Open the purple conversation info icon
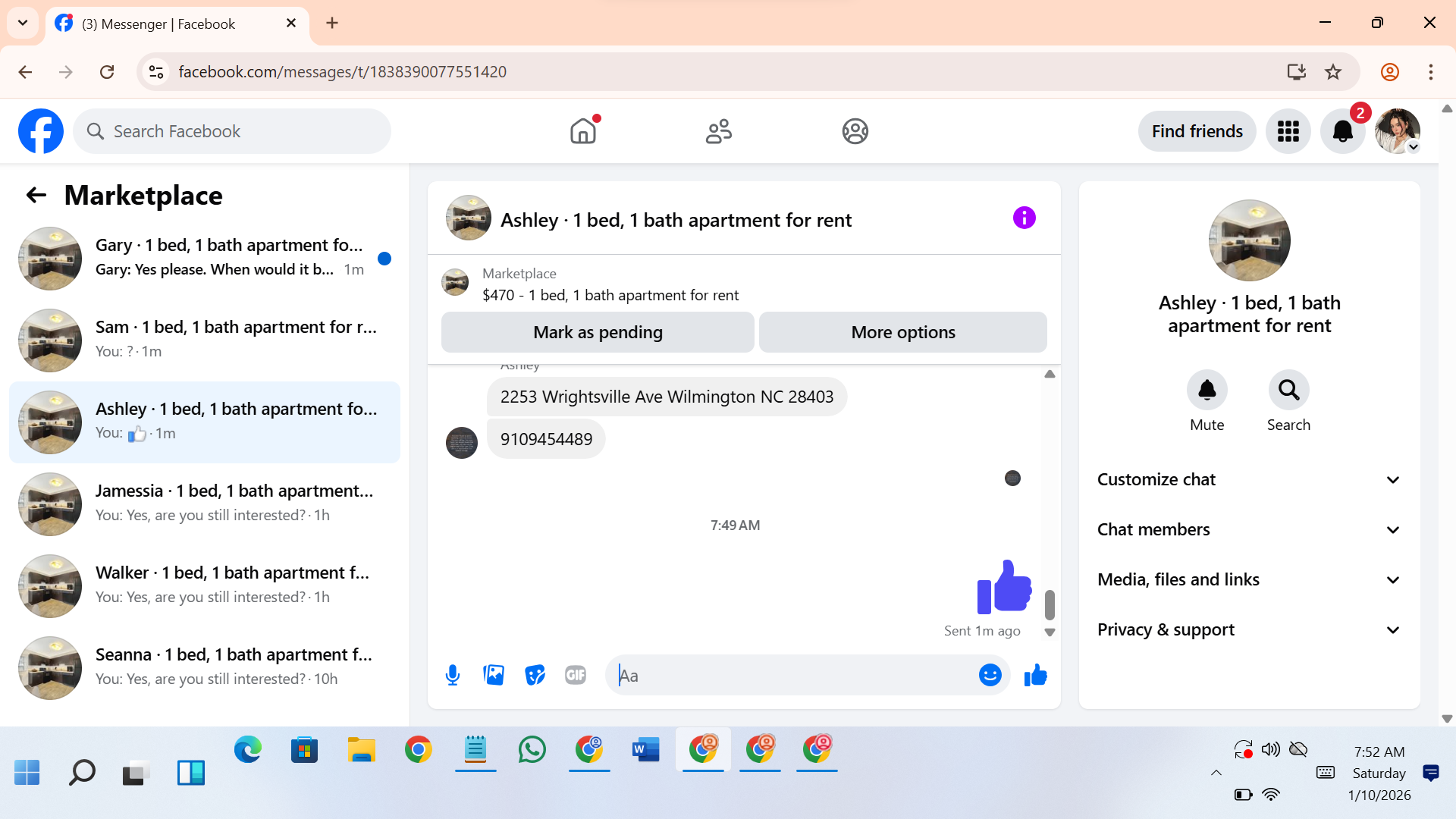 coord(1024,218)
